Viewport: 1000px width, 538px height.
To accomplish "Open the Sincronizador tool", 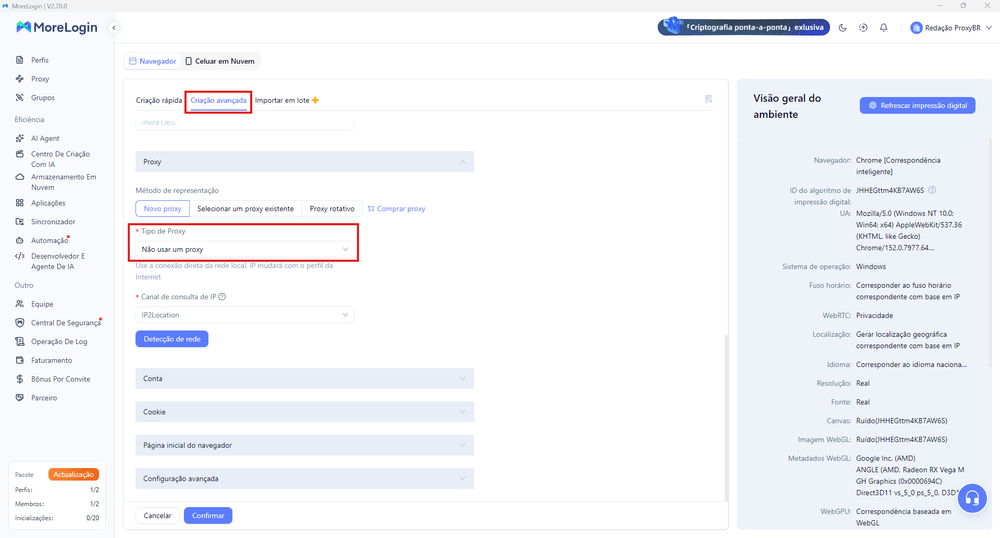I will click(52, 222).
